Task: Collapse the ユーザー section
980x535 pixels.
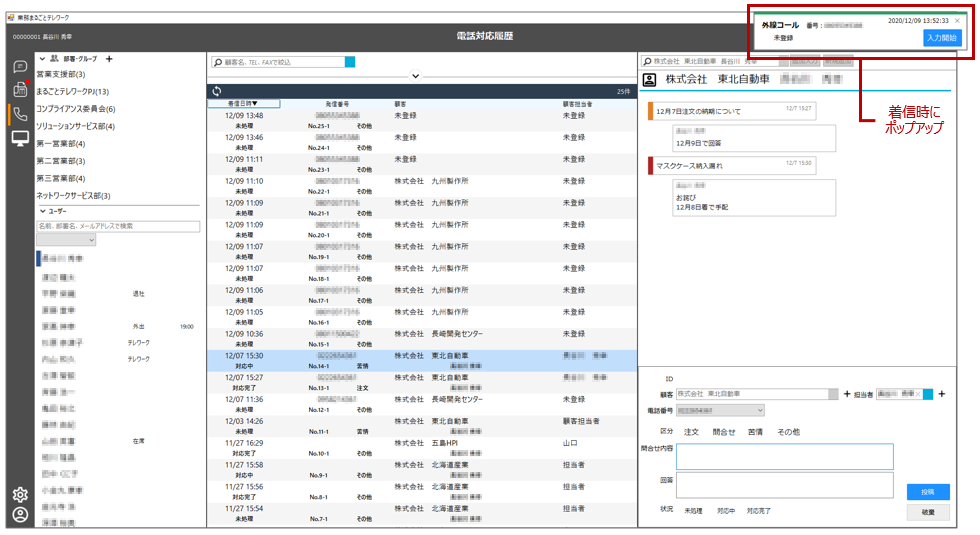Action: (42, 211)
